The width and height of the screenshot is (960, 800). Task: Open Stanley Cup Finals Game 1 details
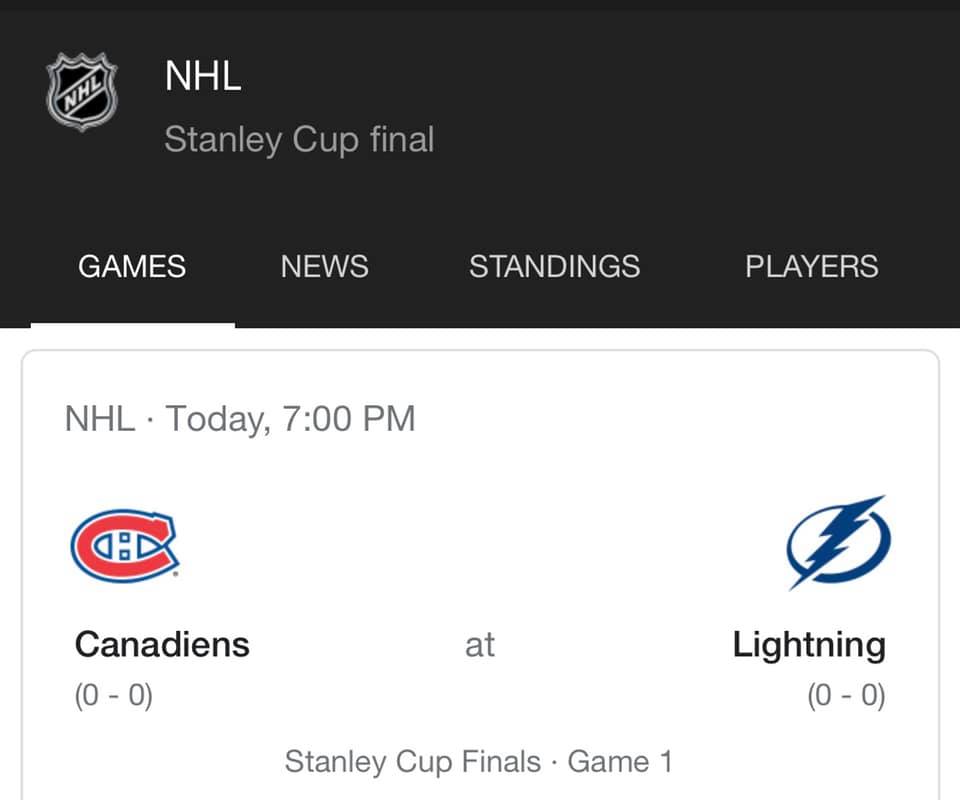tap(479, 762)
